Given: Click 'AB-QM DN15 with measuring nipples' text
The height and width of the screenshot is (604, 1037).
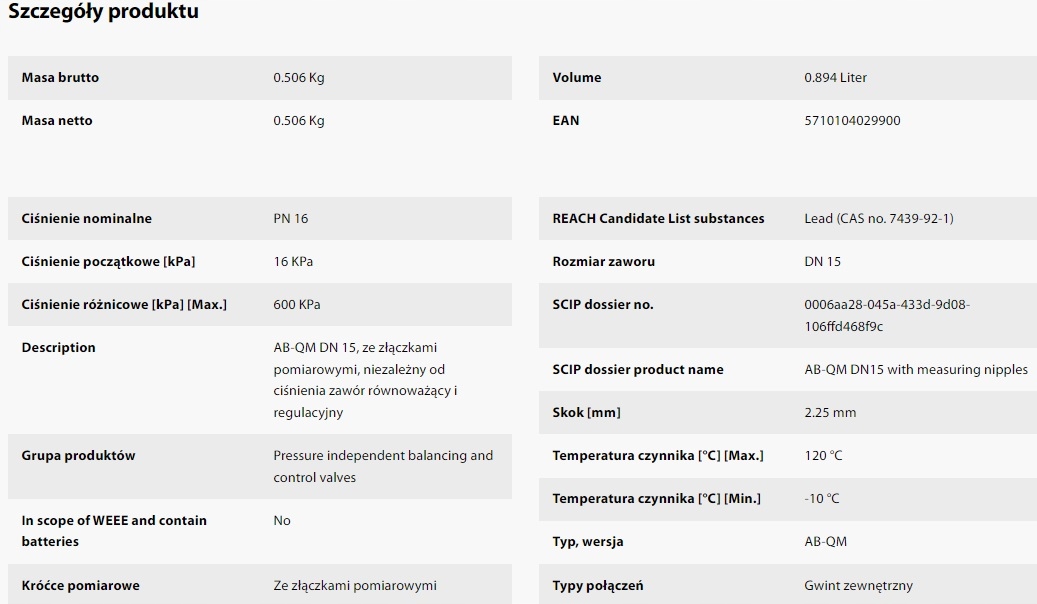Looking at the screenshot, I should (916, 369).
